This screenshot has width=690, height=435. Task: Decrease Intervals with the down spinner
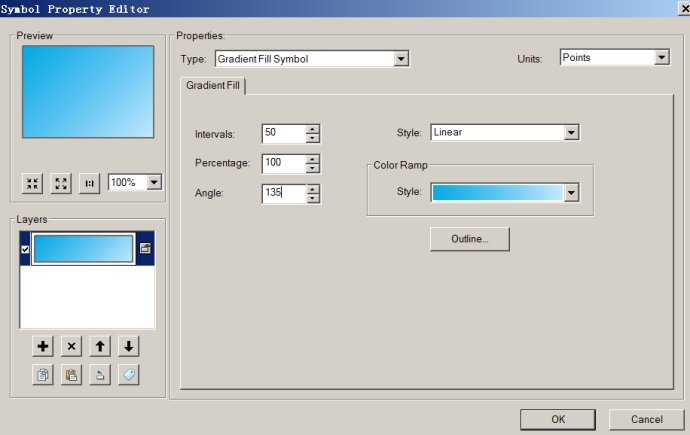tap(312, 138)
